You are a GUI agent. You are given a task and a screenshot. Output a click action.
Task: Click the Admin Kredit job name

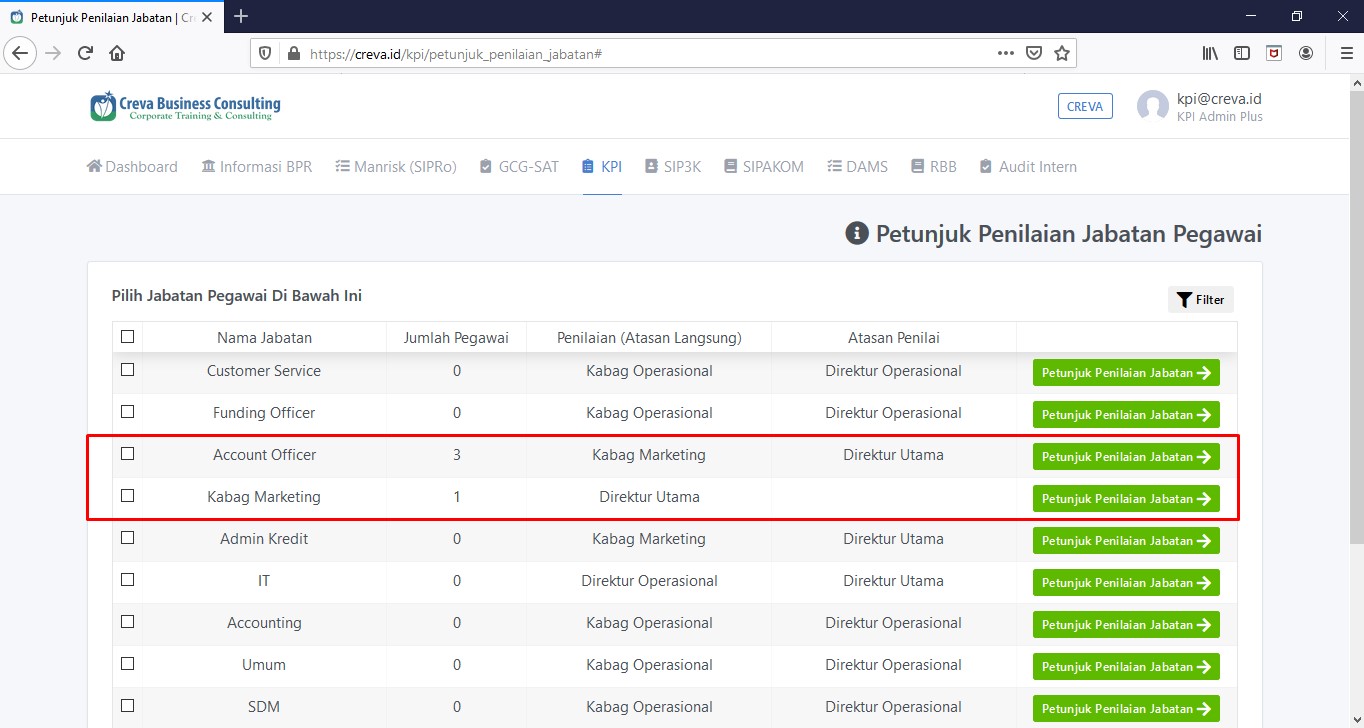(264, 539)
